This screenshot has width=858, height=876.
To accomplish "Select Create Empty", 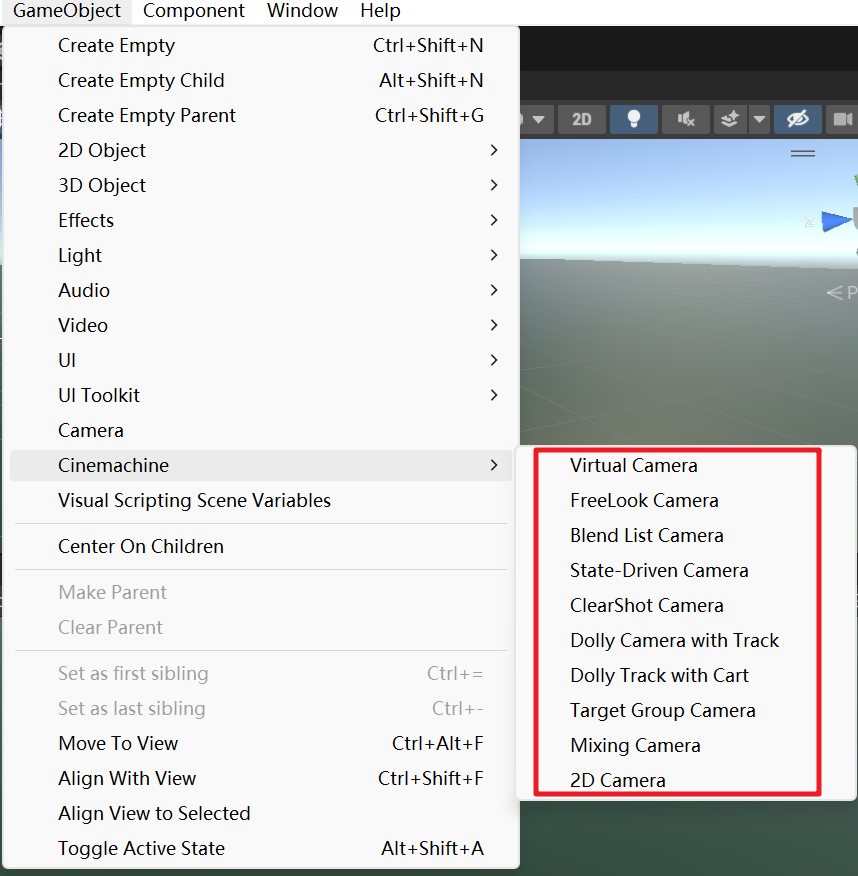I will click(261, 45).
